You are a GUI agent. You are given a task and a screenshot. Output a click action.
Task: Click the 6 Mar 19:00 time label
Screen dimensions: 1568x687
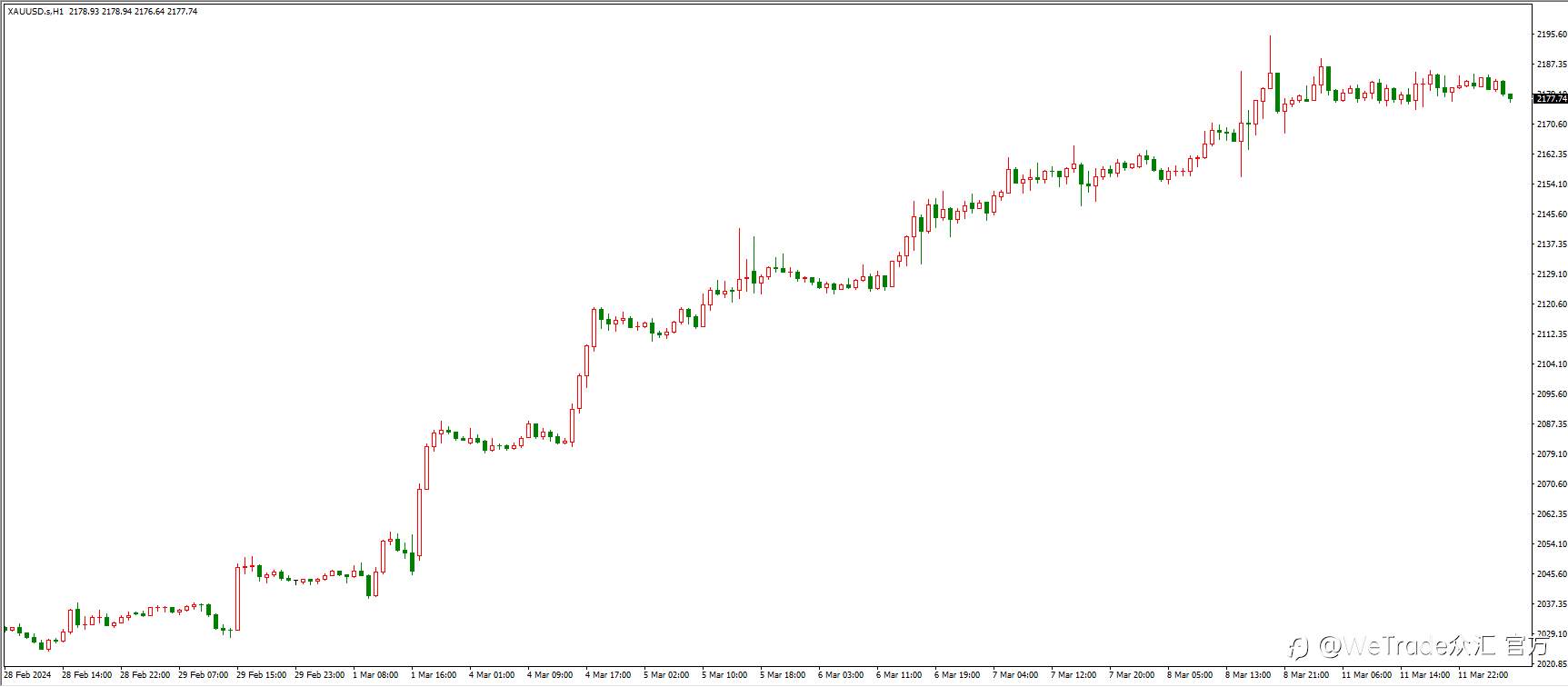click(957, 675)
